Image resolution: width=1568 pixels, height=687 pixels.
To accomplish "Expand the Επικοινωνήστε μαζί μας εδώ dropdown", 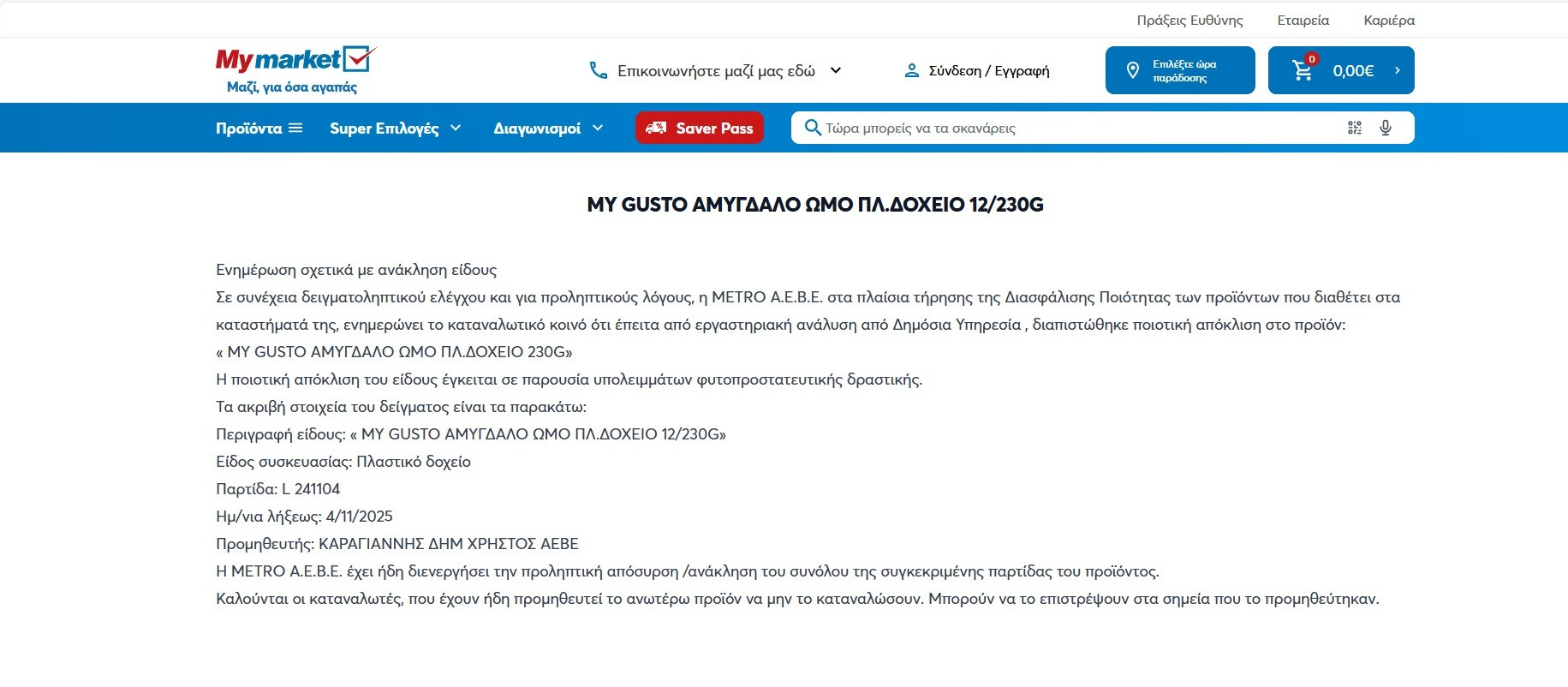I will [836, 70].
